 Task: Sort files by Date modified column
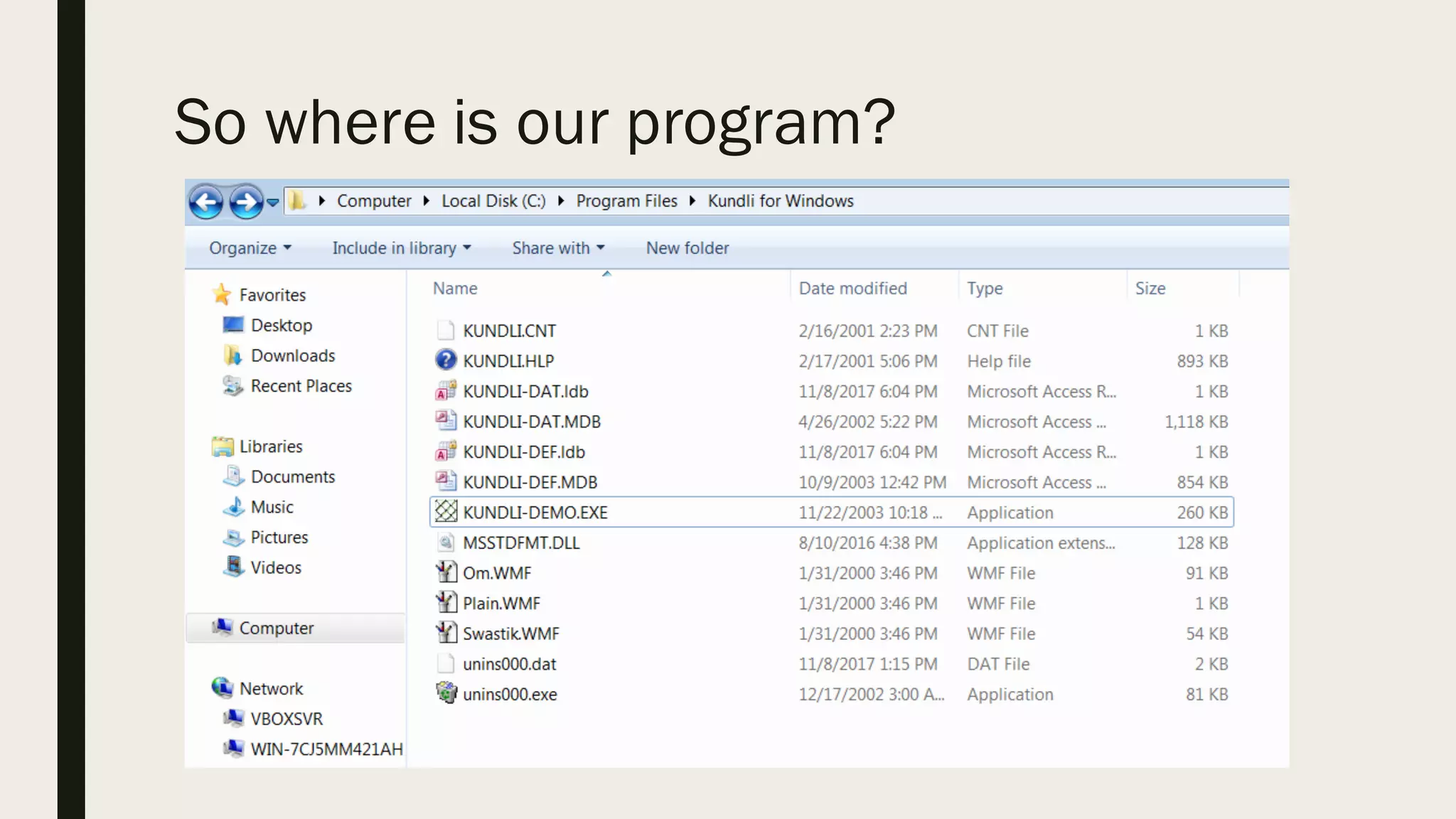coord(852,289)
